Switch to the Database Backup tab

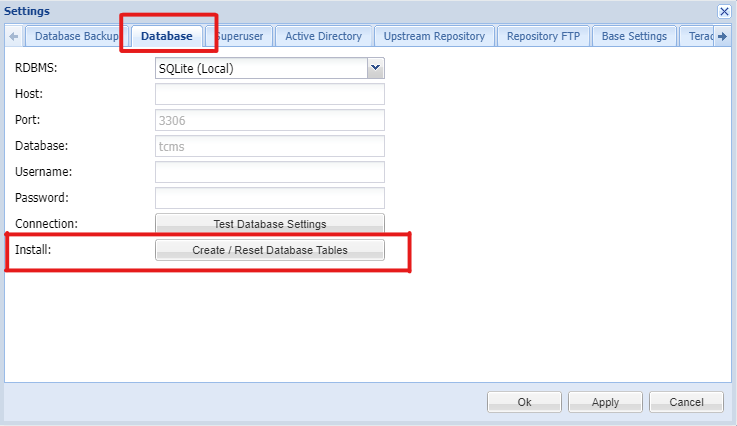[76, 37]
